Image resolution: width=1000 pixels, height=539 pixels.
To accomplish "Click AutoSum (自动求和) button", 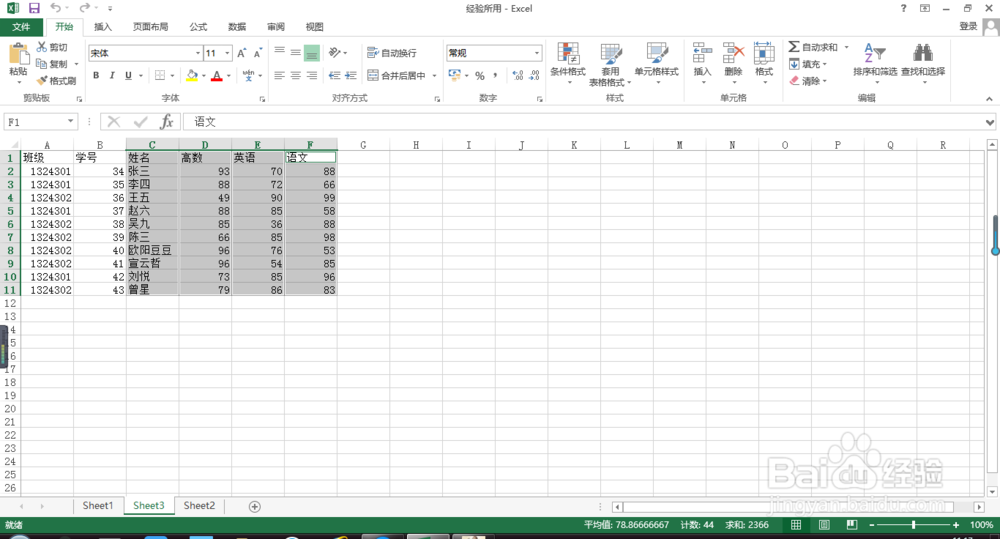I will click(813, 47).
